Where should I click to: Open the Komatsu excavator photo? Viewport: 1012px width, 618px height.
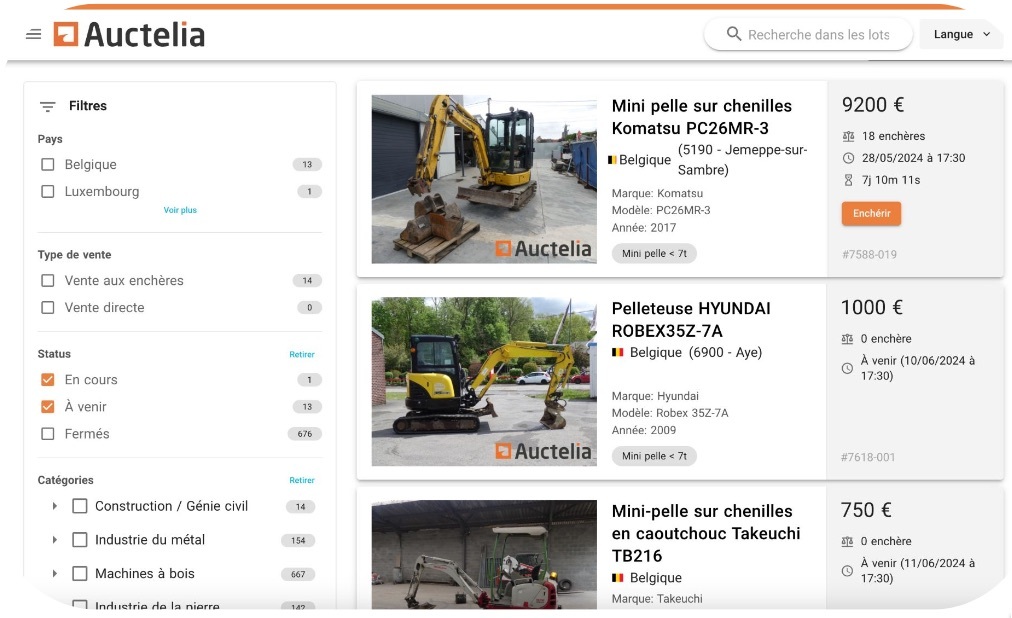tap(484, 179)
